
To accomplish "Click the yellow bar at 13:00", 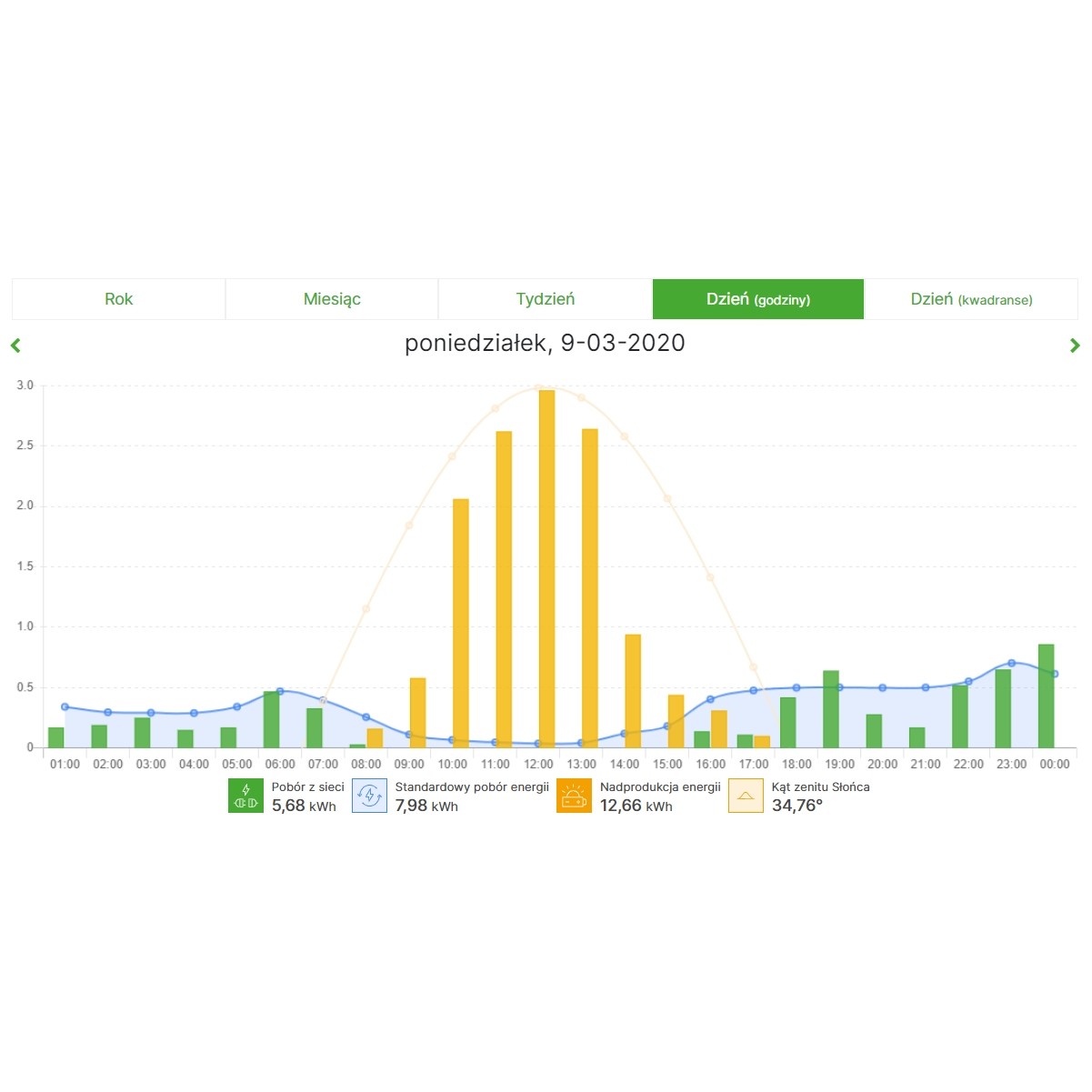I will (x=590, y=588).
